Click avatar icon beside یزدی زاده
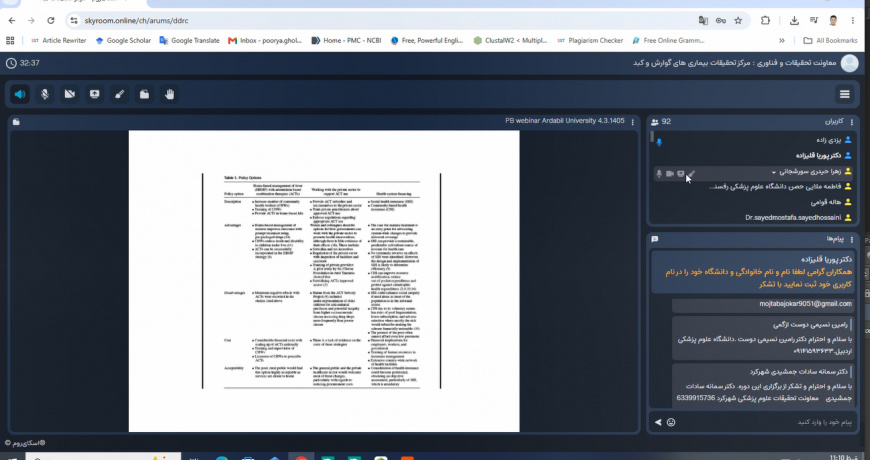The image size is (870, 460). click(848, 140)
